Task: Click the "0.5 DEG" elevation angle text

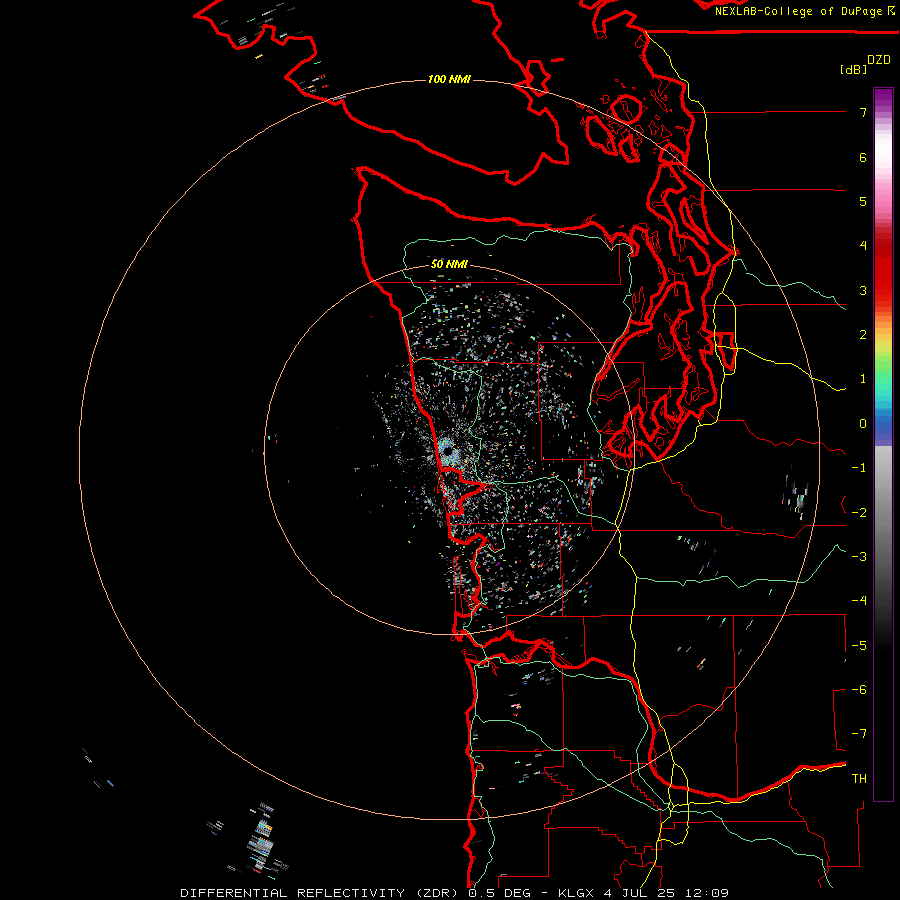Action: (499, 893)
